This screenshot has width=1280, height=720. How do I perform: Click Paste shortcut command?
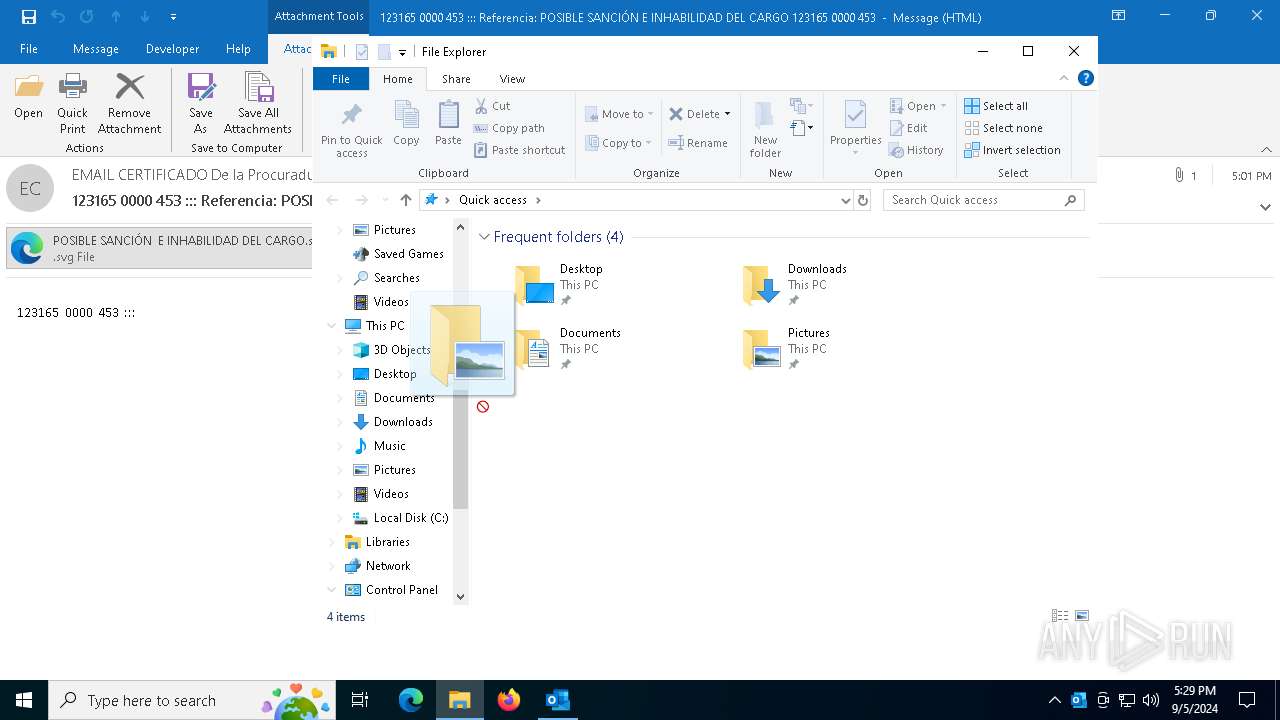[520, 150]
